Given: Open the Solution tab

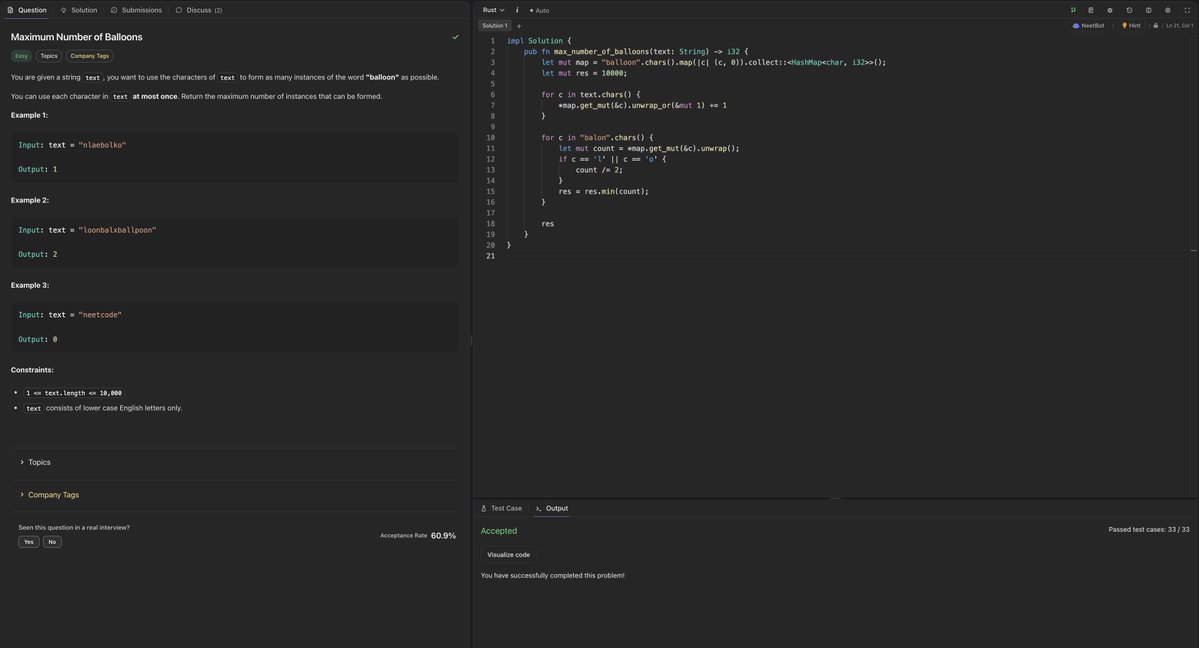Looking at the screenshot, I should coord(79,10).
